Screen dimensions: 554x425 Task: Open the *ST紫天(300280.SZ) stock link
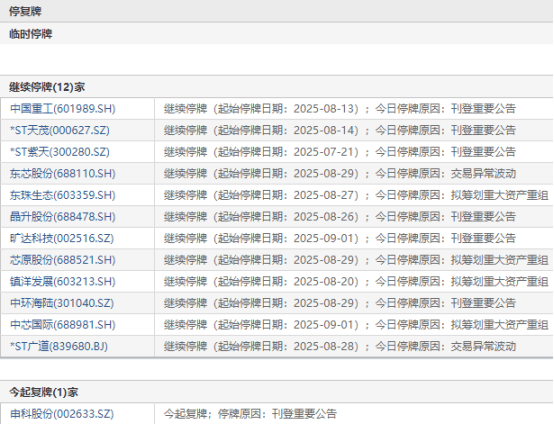(60, 152)
